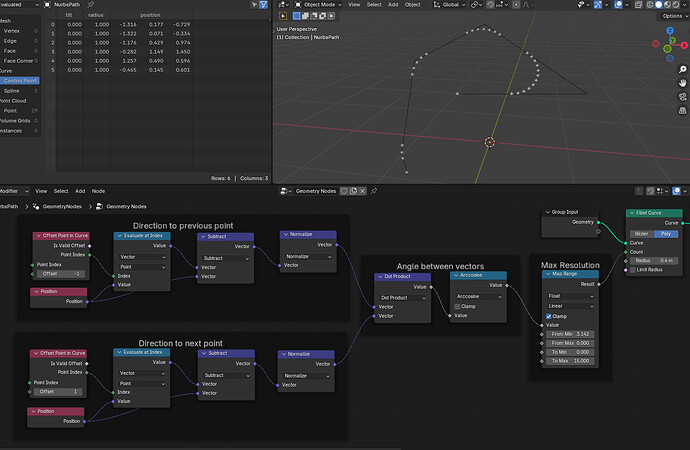This screenshot has width=690, height=450.
Task: Click the node group browse icon
Action: click(285, 191)
